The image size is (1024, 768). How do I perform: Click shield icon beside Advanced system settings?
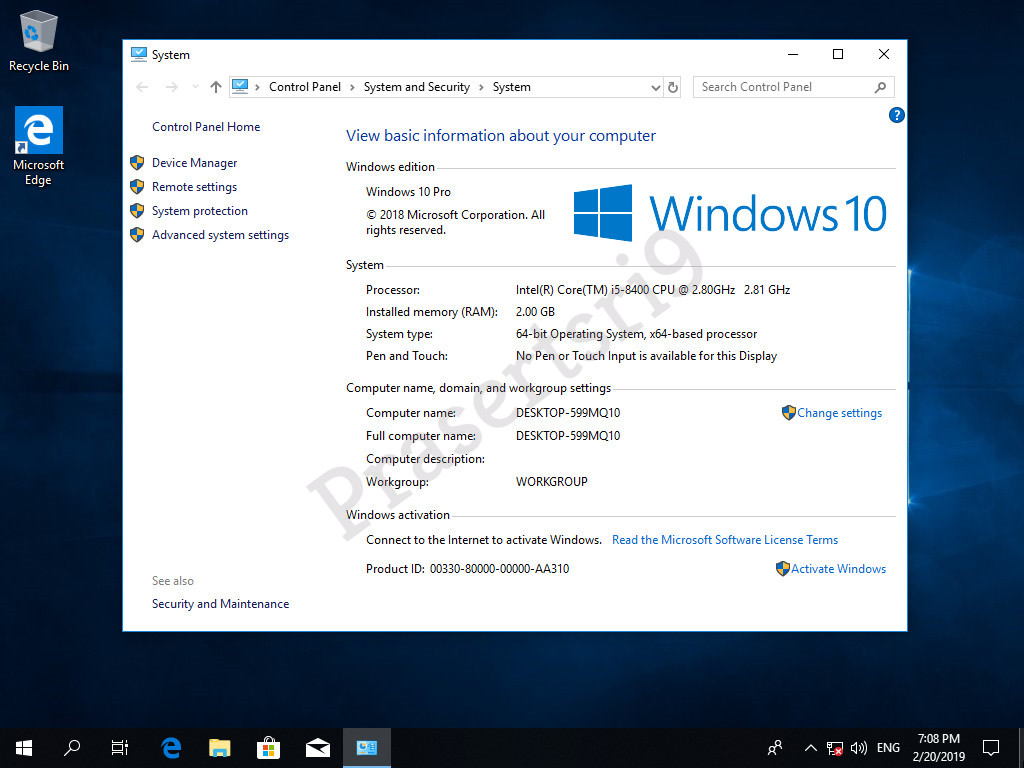click(x=137, y=235)
